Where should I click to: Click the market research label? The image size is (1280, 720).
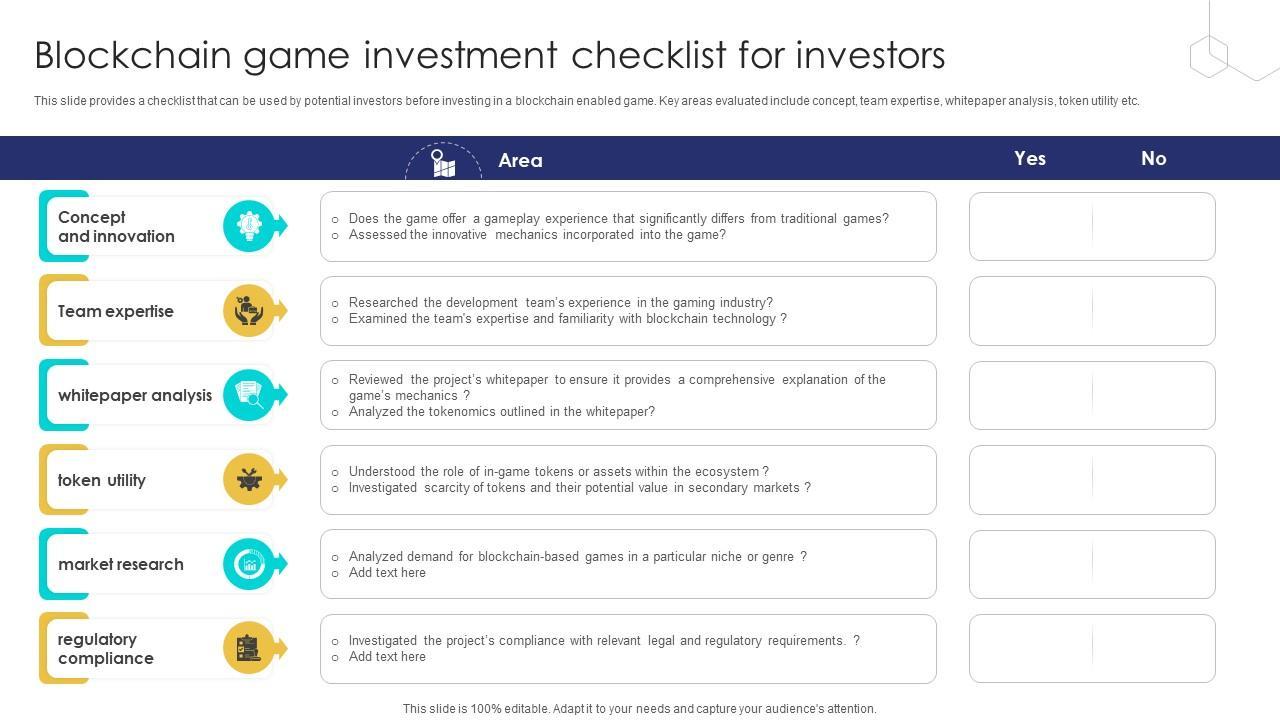click(121, 564)
